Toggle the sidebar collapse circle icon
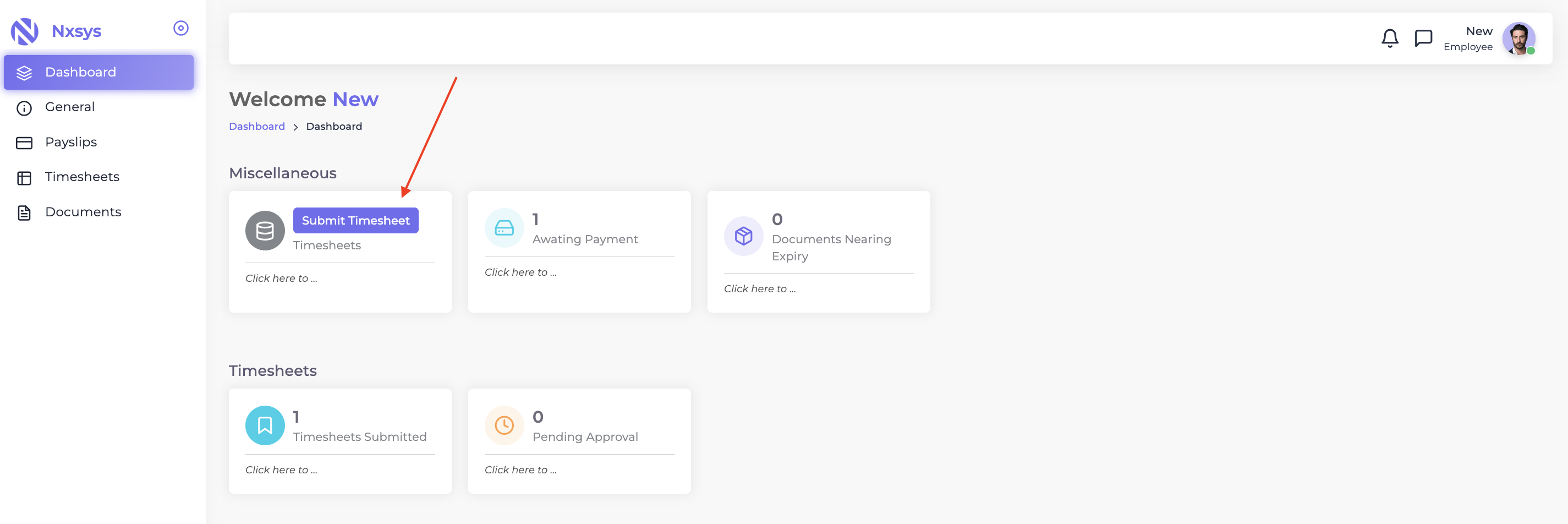 click(x=181, y=28)
